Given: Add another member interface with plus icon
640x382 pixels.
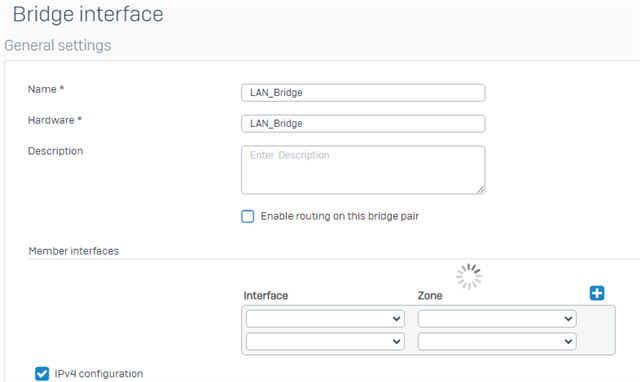Looking at the screenshot, I should point(597,293).
